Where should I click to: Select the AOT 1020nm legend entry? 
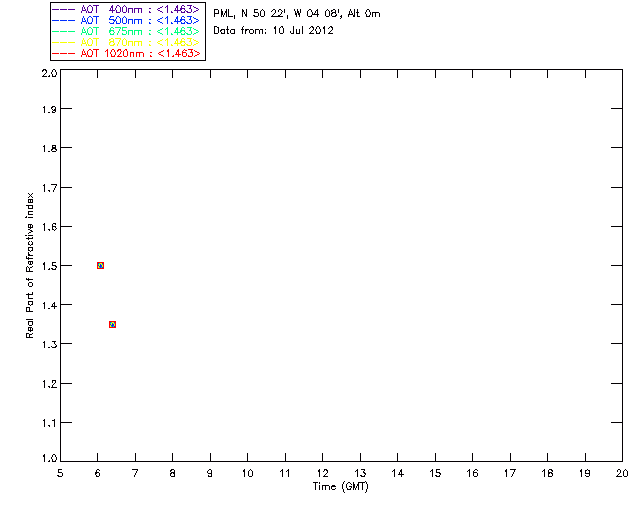point(126,53)
